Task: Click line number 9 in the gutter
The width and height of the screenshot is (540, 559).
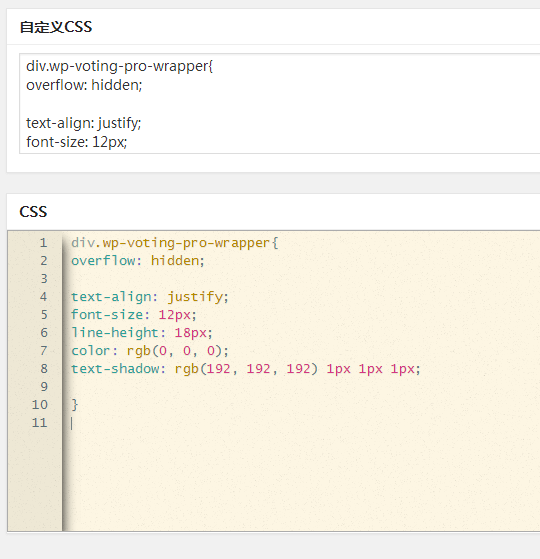Action: [x=44, y=386]
